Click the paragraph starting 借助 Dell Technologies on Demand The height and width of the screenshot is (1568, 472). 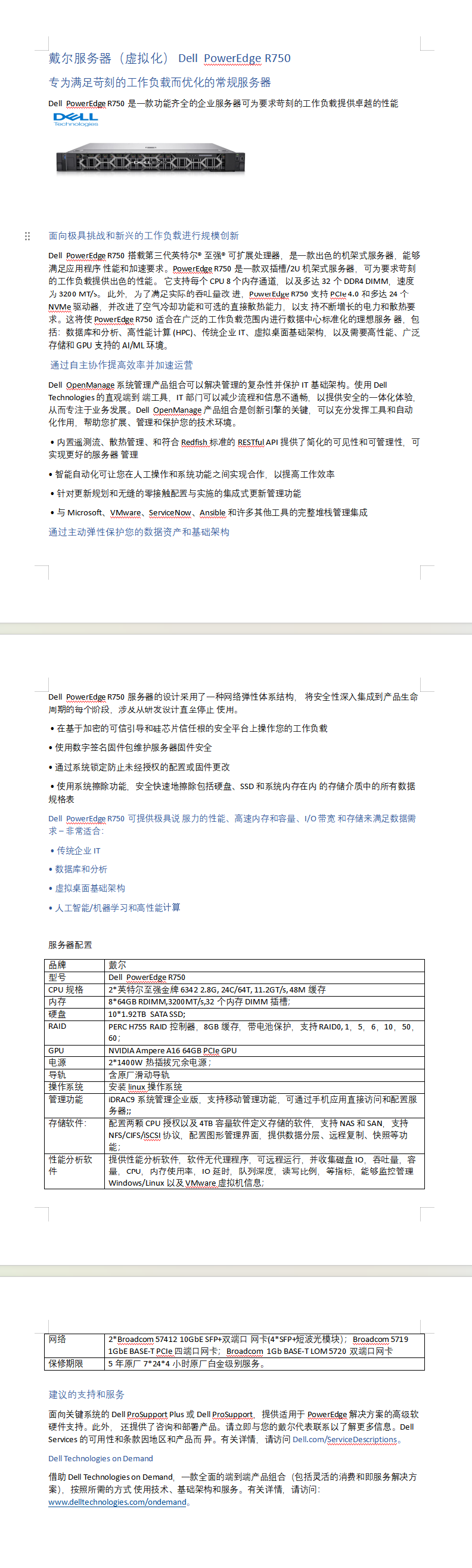pos(232,1489)
